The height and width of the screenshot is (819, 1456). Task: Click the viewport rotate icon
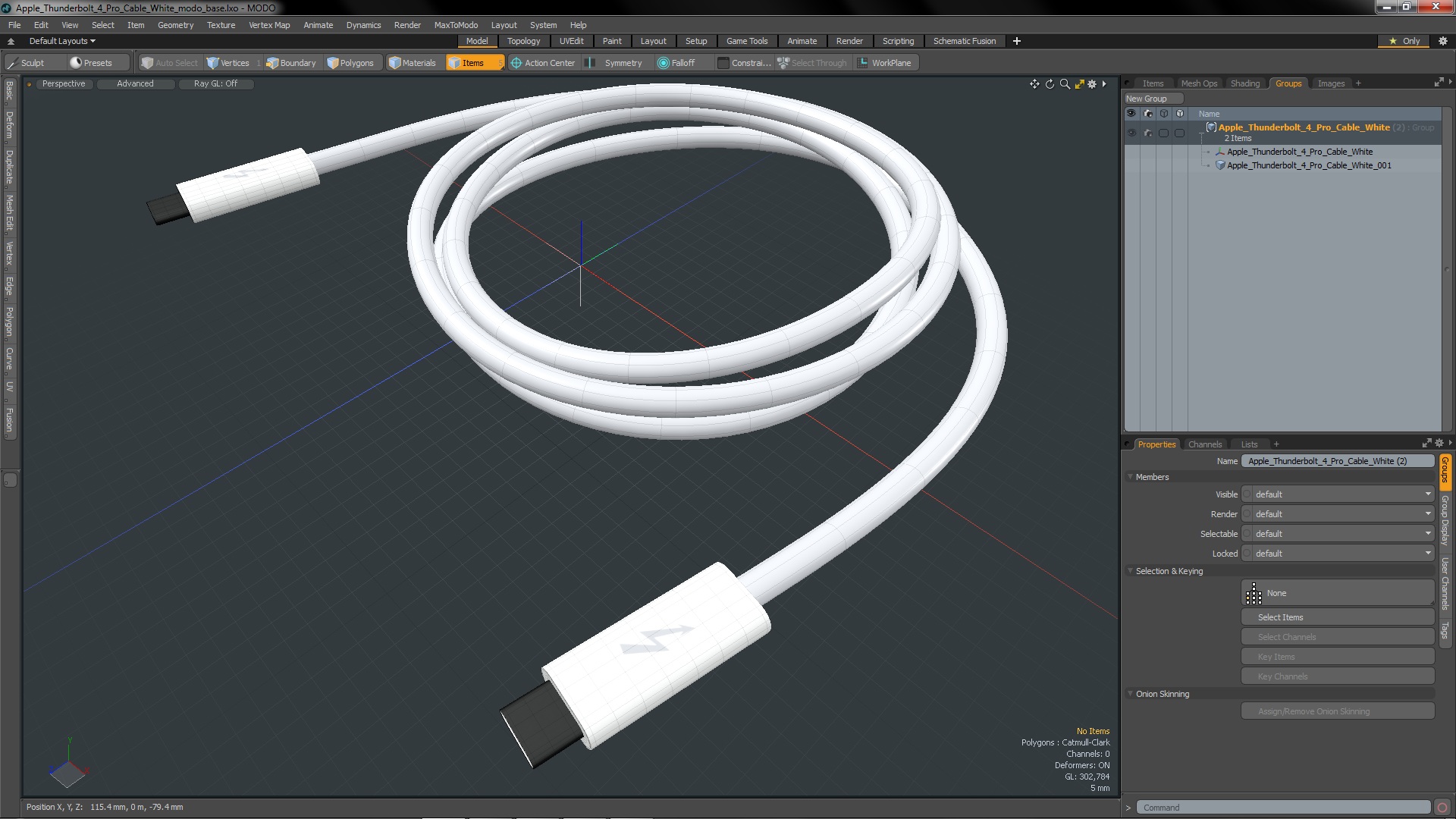click(x=1050, y=84)
